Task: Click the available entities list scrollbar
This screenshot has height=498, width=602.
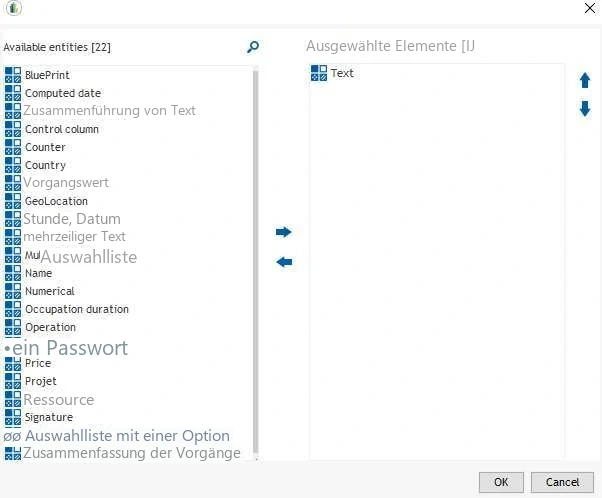Action: pos(256,261)
